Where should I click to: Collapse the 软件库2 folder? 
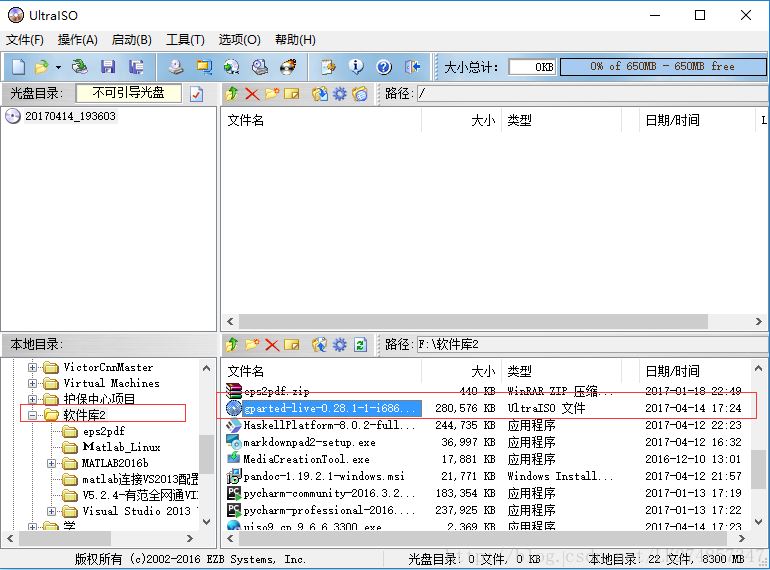pos(32,415)
